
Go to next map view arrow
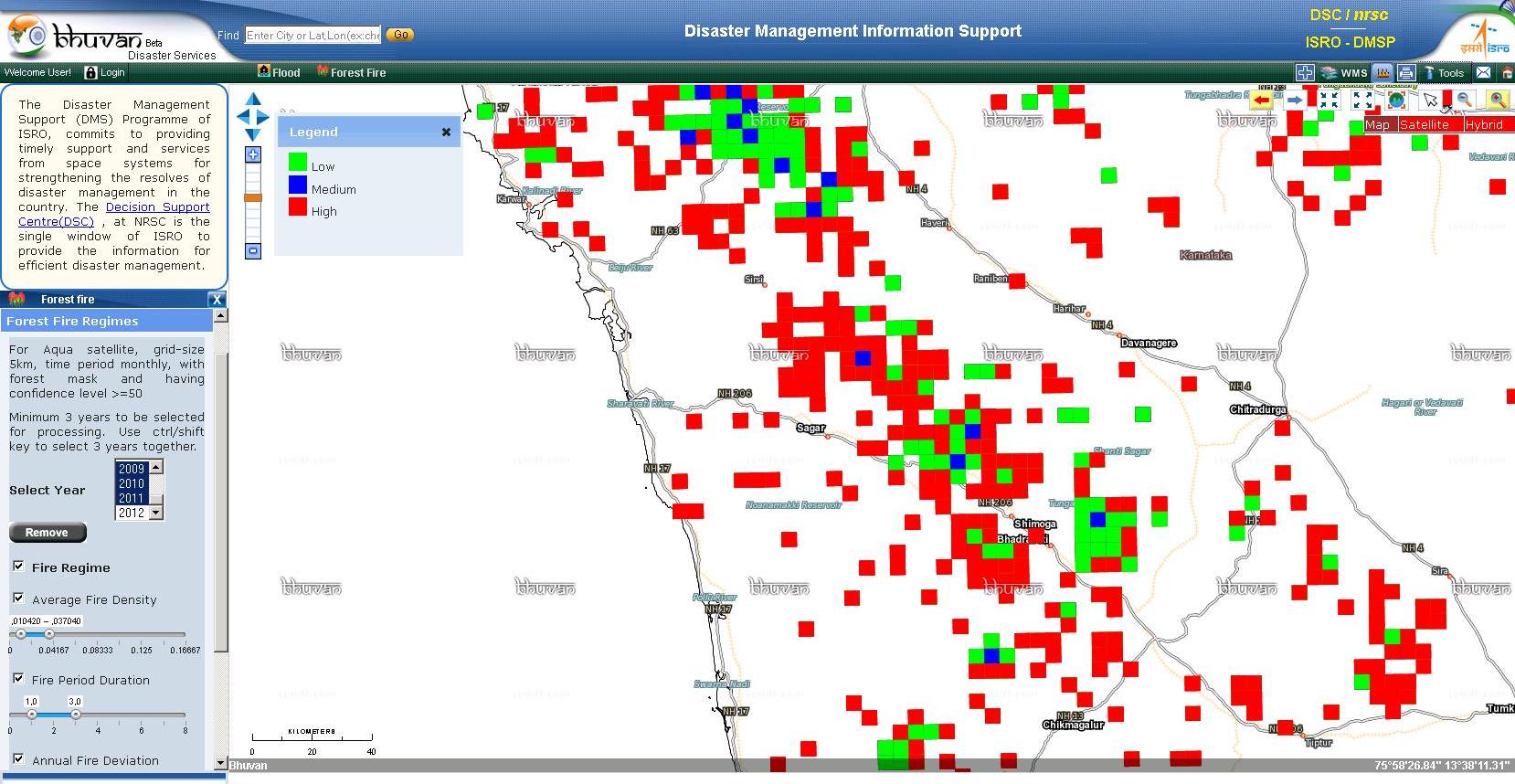1295,100
